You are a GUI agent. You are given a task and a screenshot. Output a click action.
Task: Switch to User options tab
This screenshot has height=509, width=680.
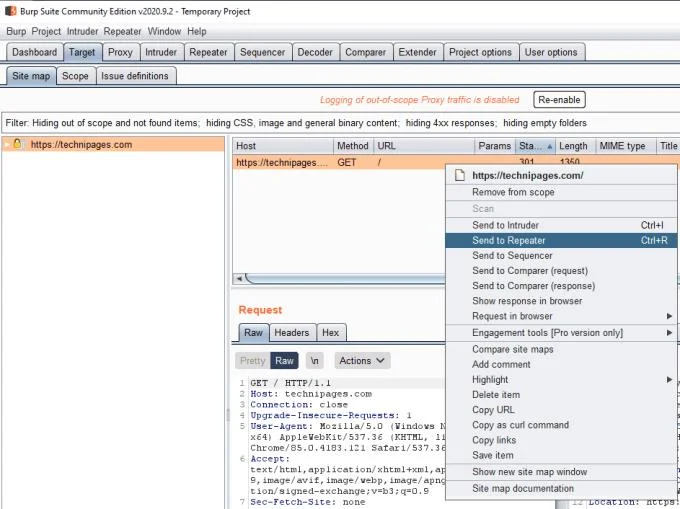point(551,52)
